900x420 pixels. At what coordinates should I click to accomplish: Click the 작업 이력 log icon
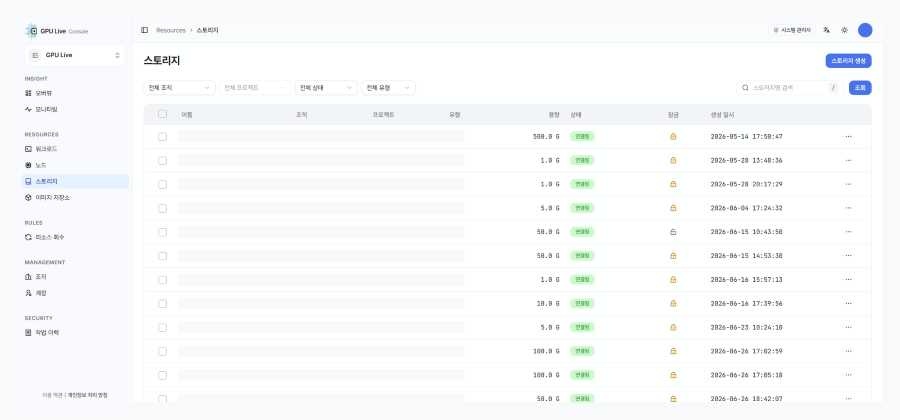click(29, 332)
